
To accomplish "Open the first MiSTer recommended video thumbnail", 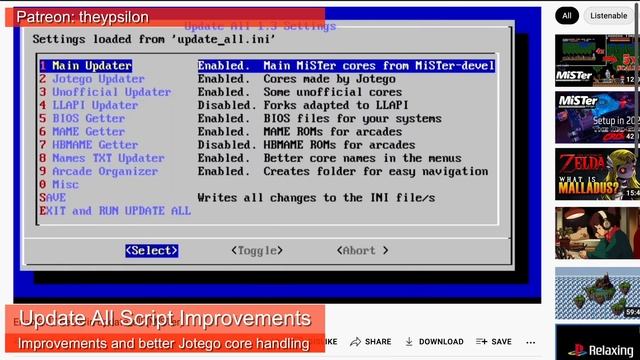I will 597,60.
